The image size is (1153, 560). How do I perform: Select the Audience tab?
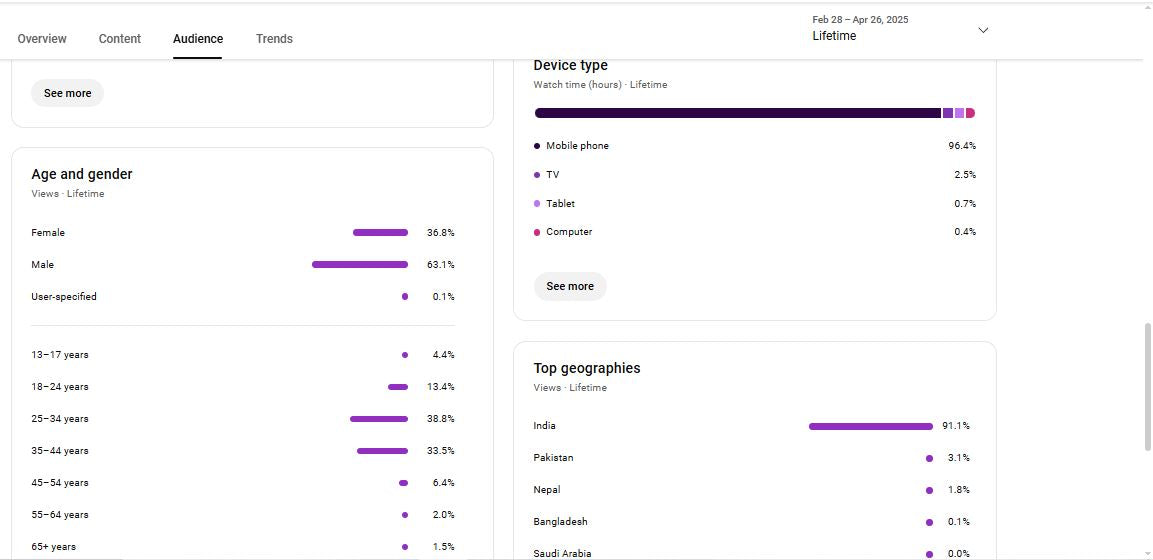pyautogui.click(x=198, y=39)
